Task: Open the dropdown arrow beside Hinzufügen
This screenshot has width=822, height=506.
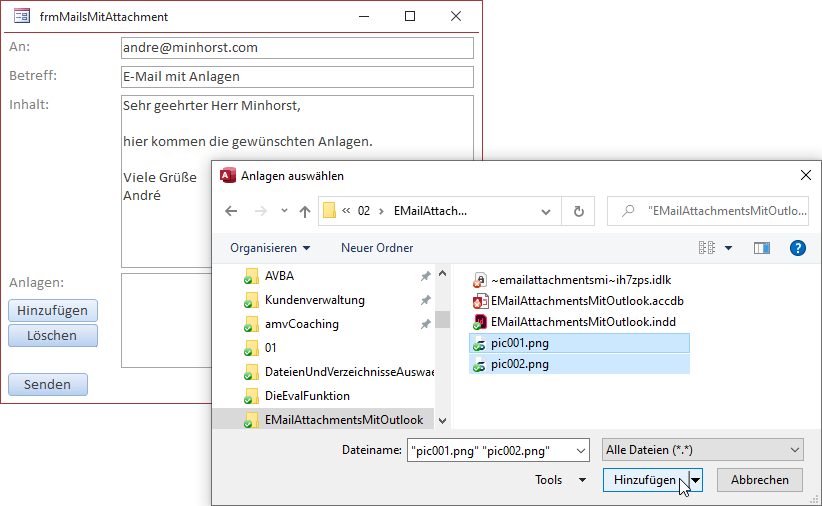Action: pyautogui.click(x=696, y=480)
